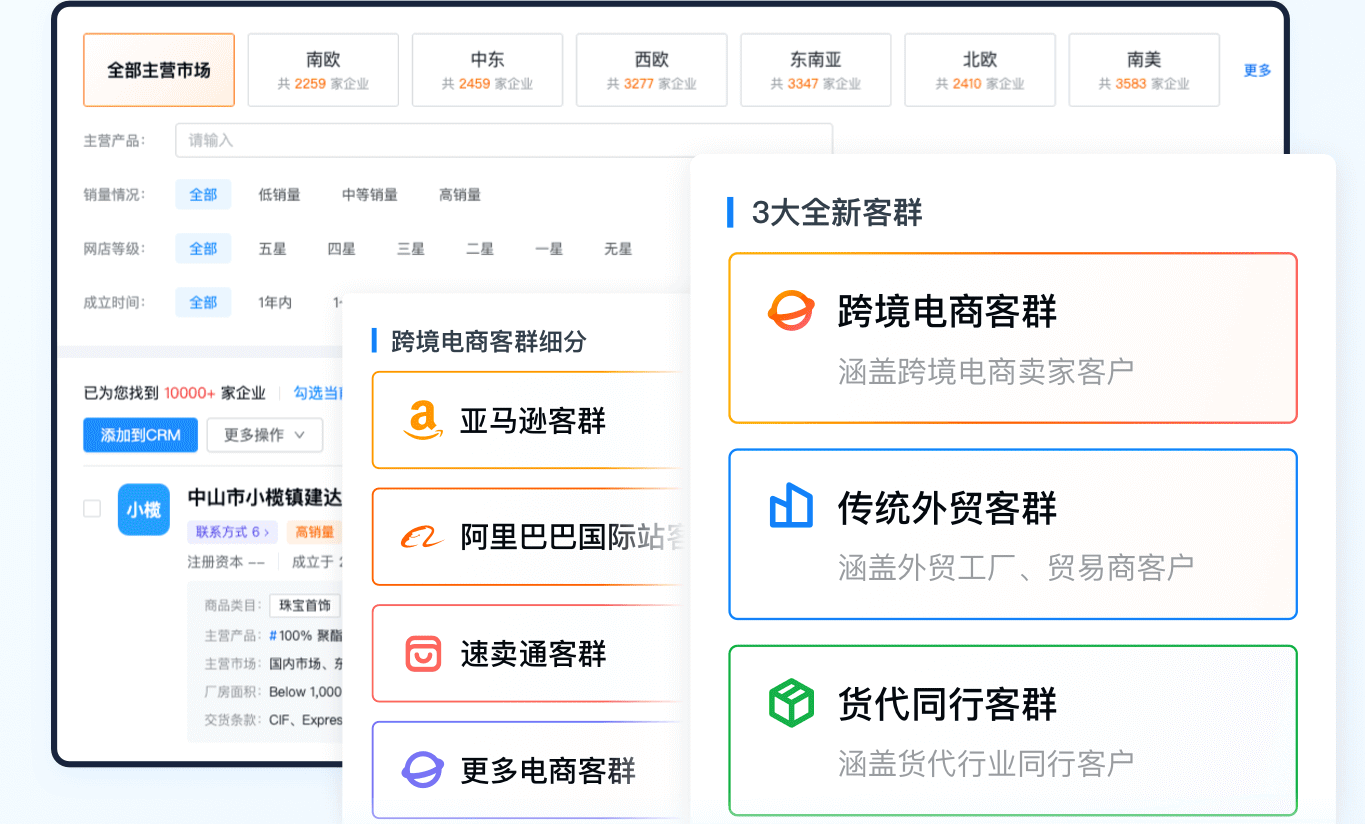Expand more markets via 更多 link
1365x824 pixels.
[1257, 70]
